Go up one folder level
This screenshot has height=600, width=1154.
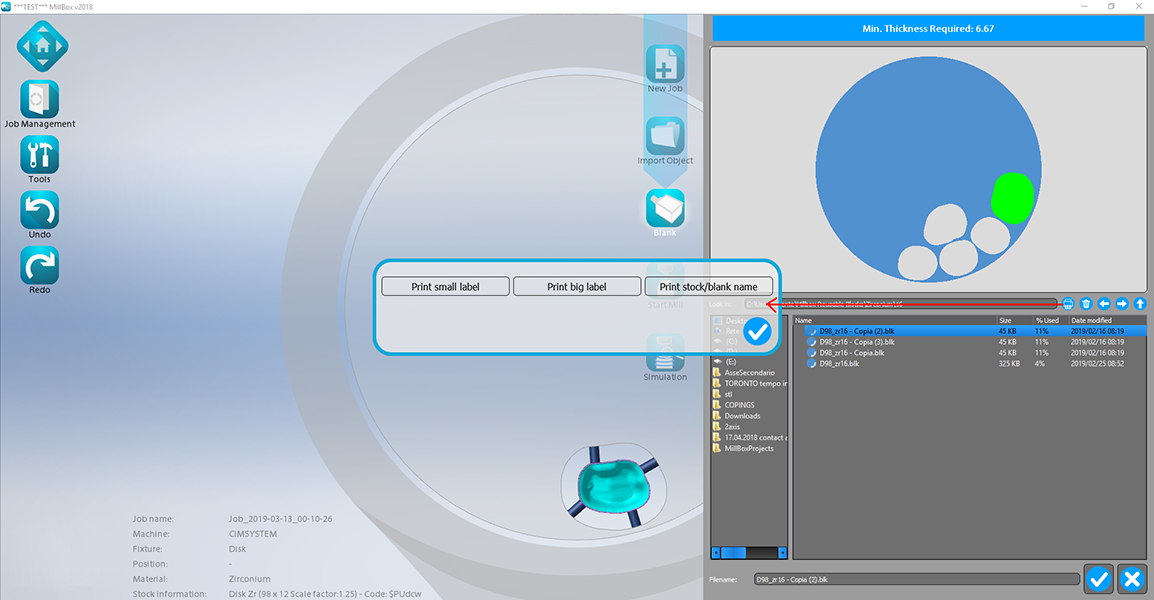click(x=1140, y=304)
